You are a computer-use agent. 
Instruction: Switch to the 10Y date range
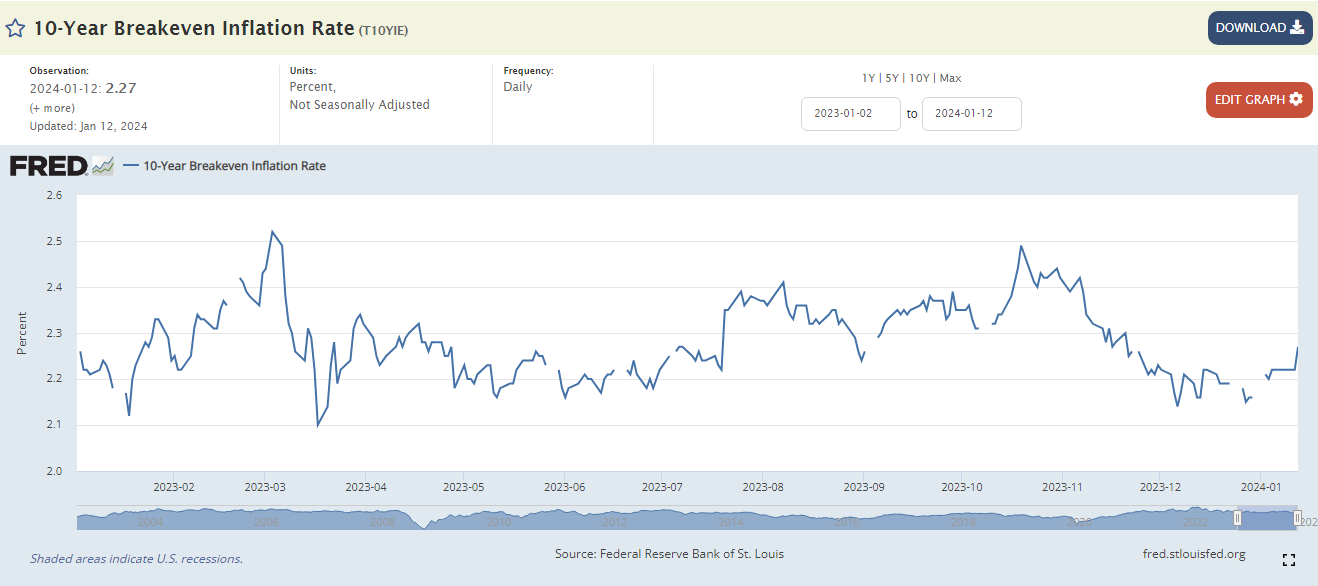click(x=919, y=78)
